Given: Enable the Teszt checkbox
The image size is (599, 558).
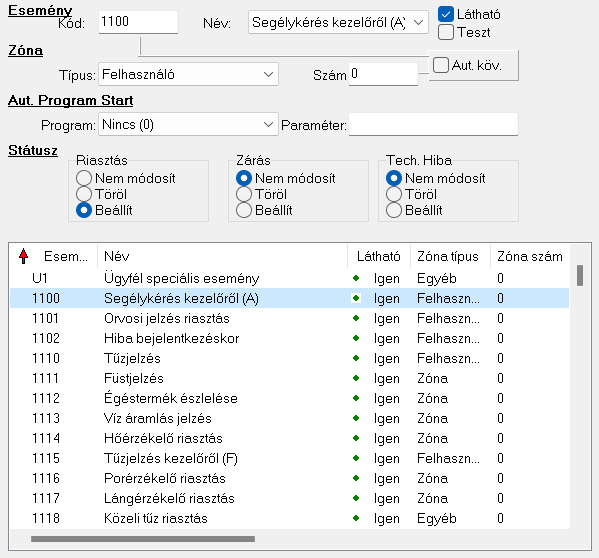Looking at the screenshot, I should [446, 32].
